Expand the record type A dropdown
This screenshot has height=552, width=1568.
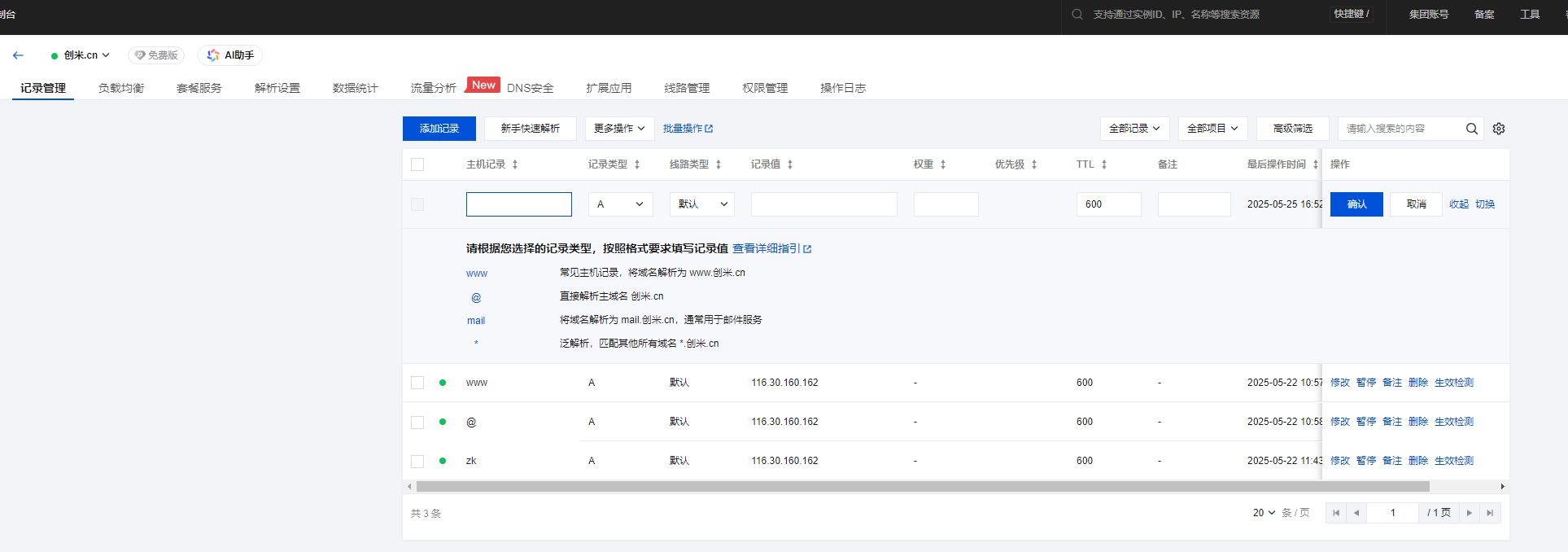(x=620, y=204)
